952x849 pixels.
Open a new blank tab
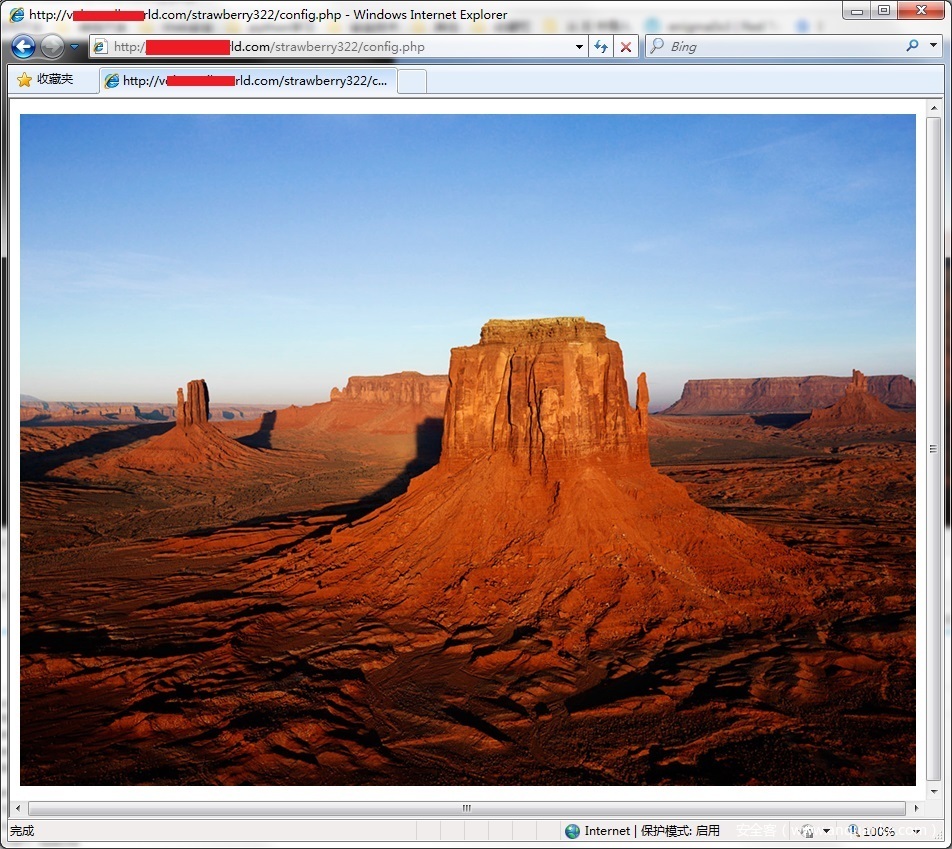point(412,81)
